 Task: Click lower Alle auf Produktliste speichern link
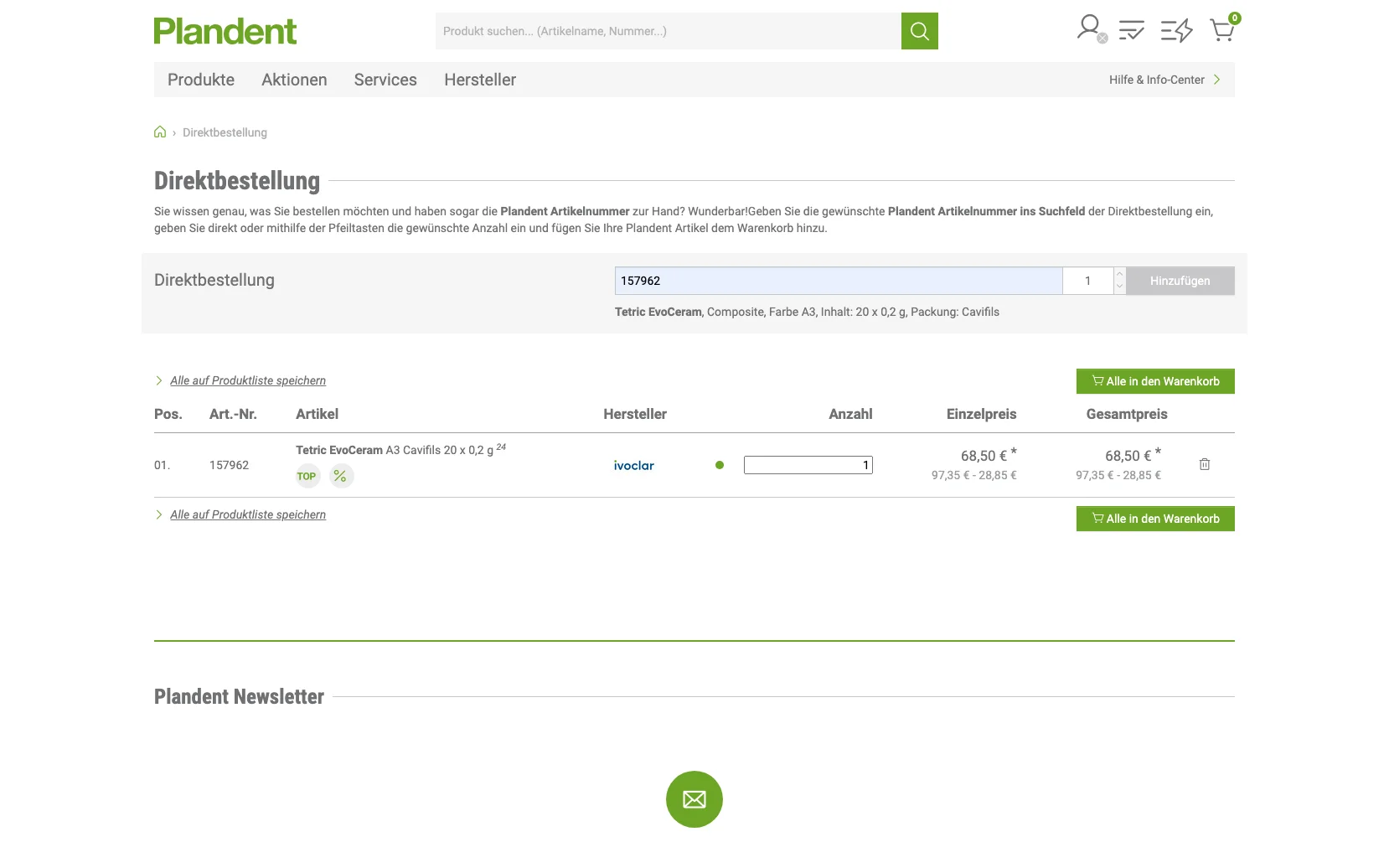248,514
